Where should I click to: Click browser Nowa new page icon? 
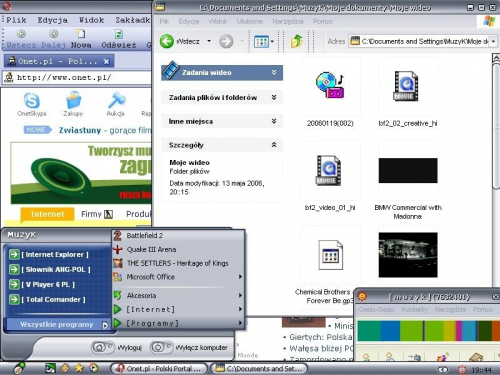click(x=80, y=34)
